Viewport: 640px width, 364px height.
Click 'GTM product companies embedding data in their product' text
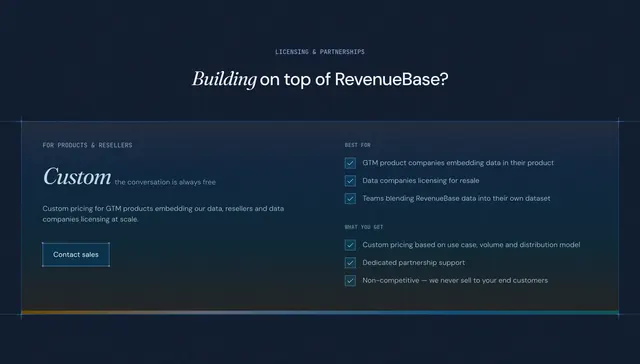[458, 163]
